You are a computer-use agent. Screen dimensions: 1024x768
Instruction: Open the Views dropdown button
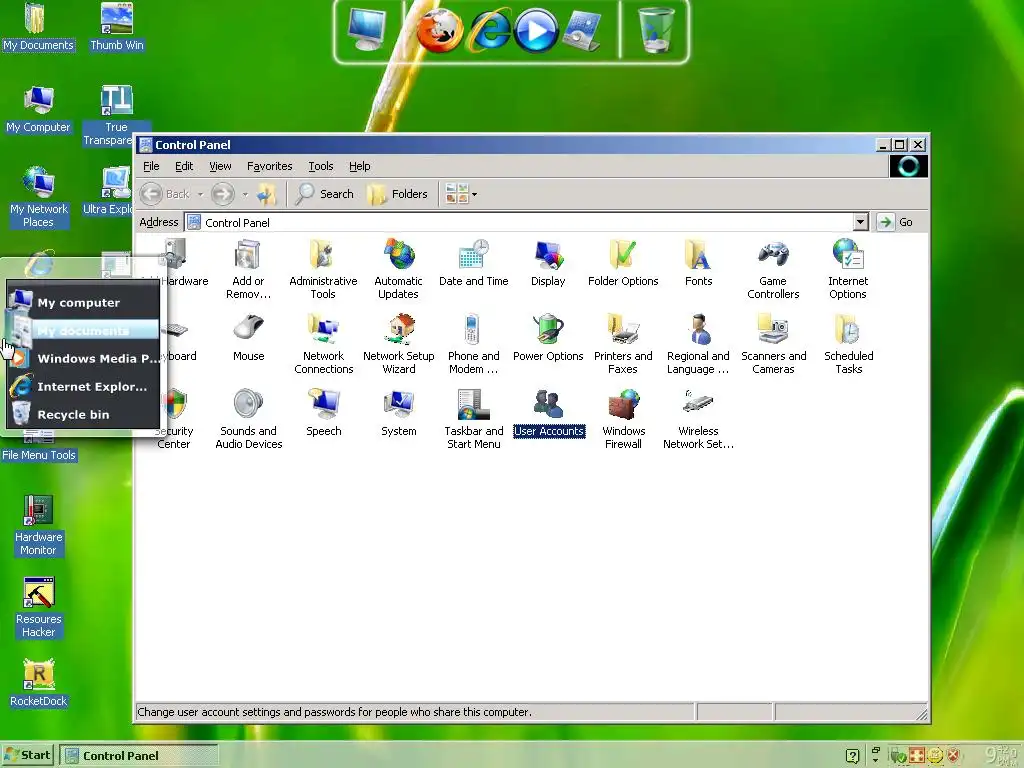pos(461,194)
